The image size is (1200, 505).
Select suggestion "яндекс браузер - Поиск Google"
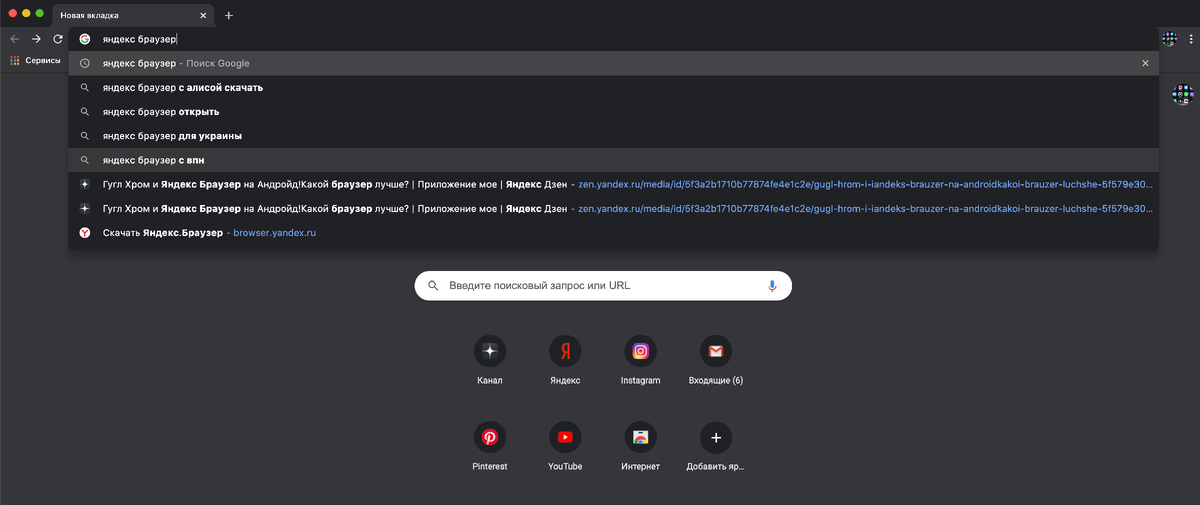coord(614,63)
